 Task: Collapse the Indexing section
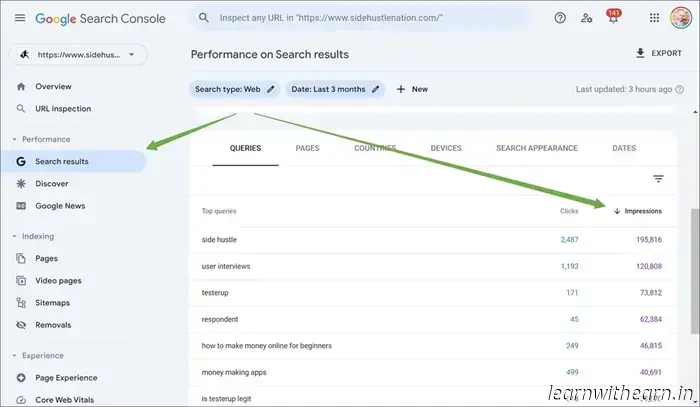click(14, 236)
